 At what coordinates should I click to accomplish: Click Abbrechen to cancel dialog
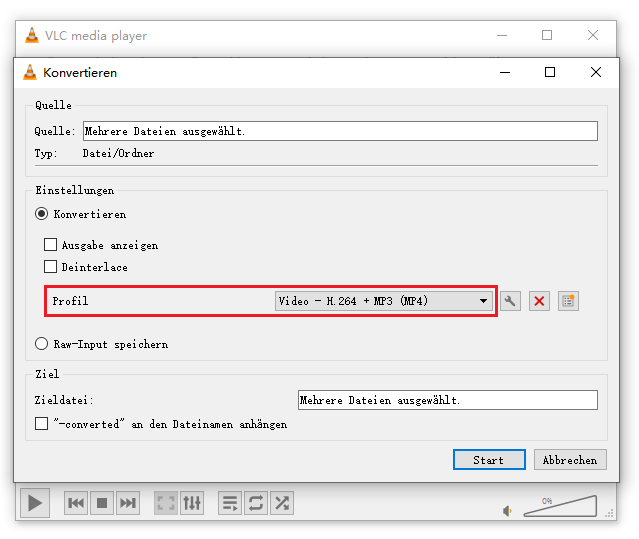click(x=570, y=460)
